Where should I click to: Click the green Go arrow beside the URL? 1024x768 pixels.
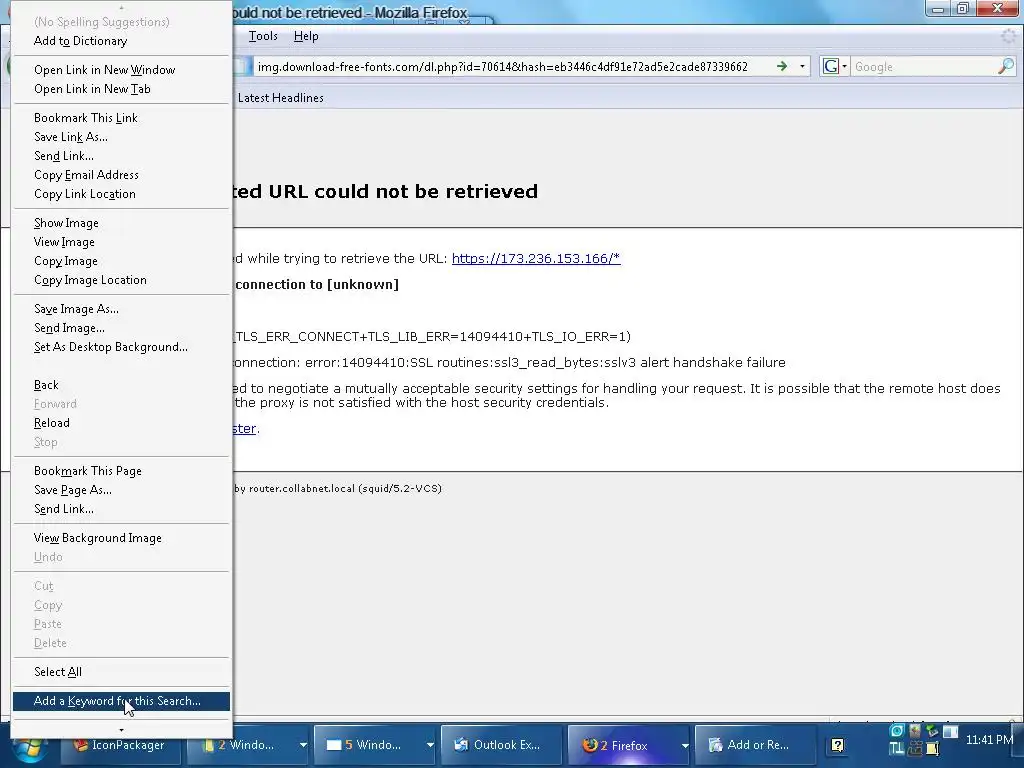782,66
